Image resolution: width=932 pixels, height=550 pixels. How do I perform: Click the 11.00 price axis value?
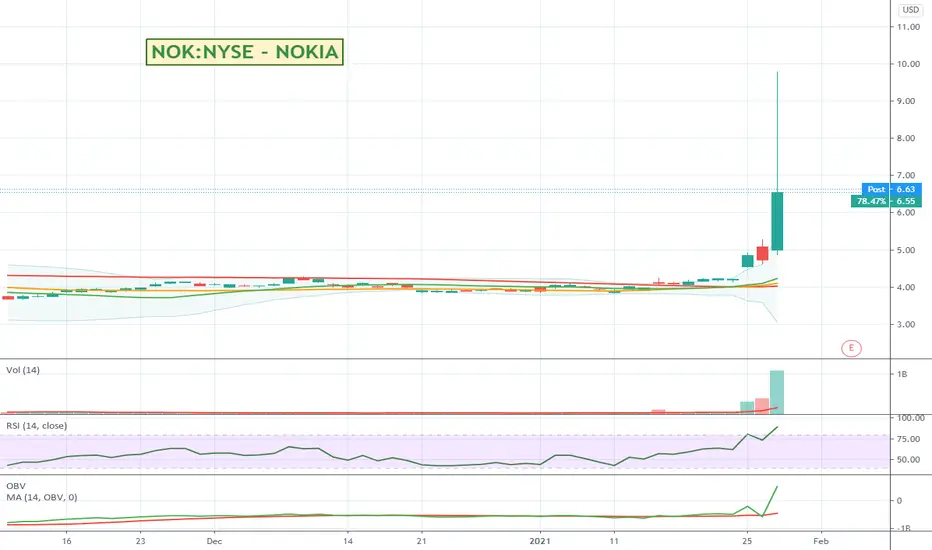[908, 27]
